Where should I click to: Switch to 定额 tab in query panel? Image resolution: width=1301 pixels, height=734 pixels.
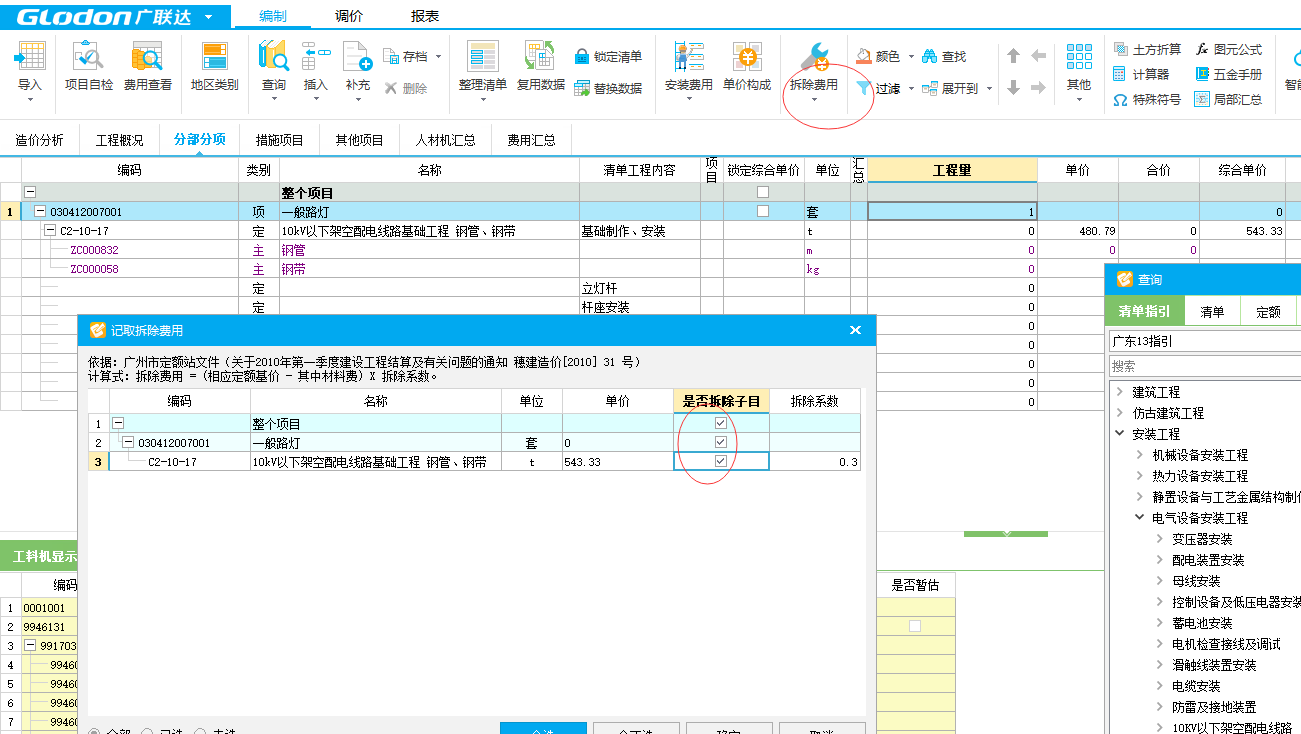coord(1268,311)
